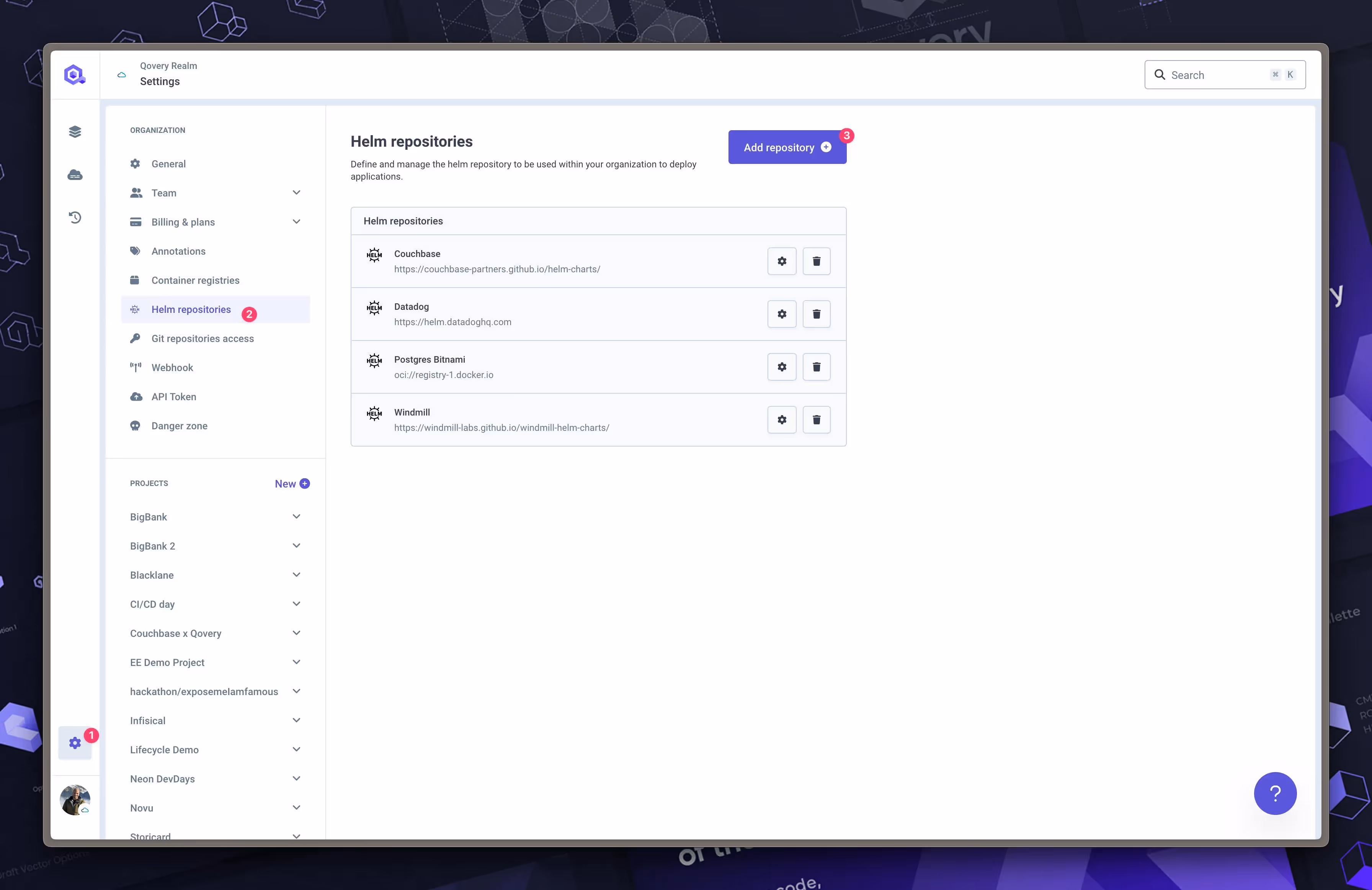Click the Helm icon next to Datadog
Viewport: 1372px width, 890px height.
(x=374, y=308)
